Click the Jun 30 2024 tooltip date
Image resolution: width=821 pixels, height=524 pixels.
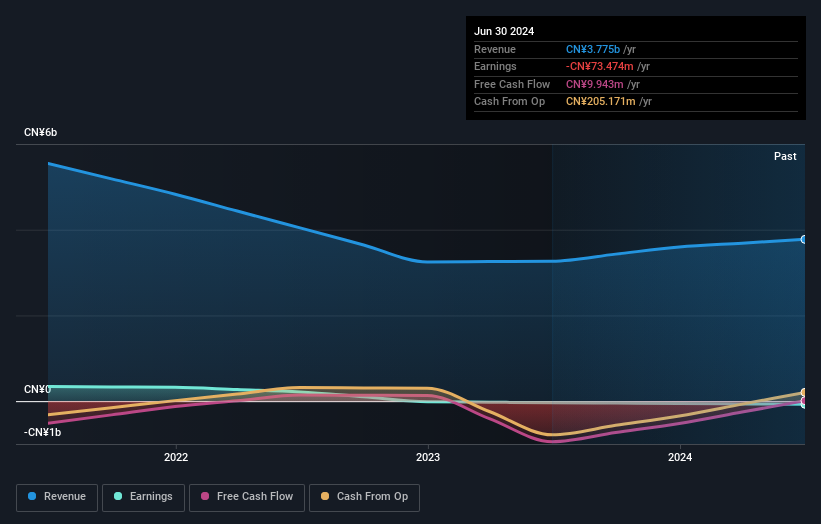click(504, 31)
